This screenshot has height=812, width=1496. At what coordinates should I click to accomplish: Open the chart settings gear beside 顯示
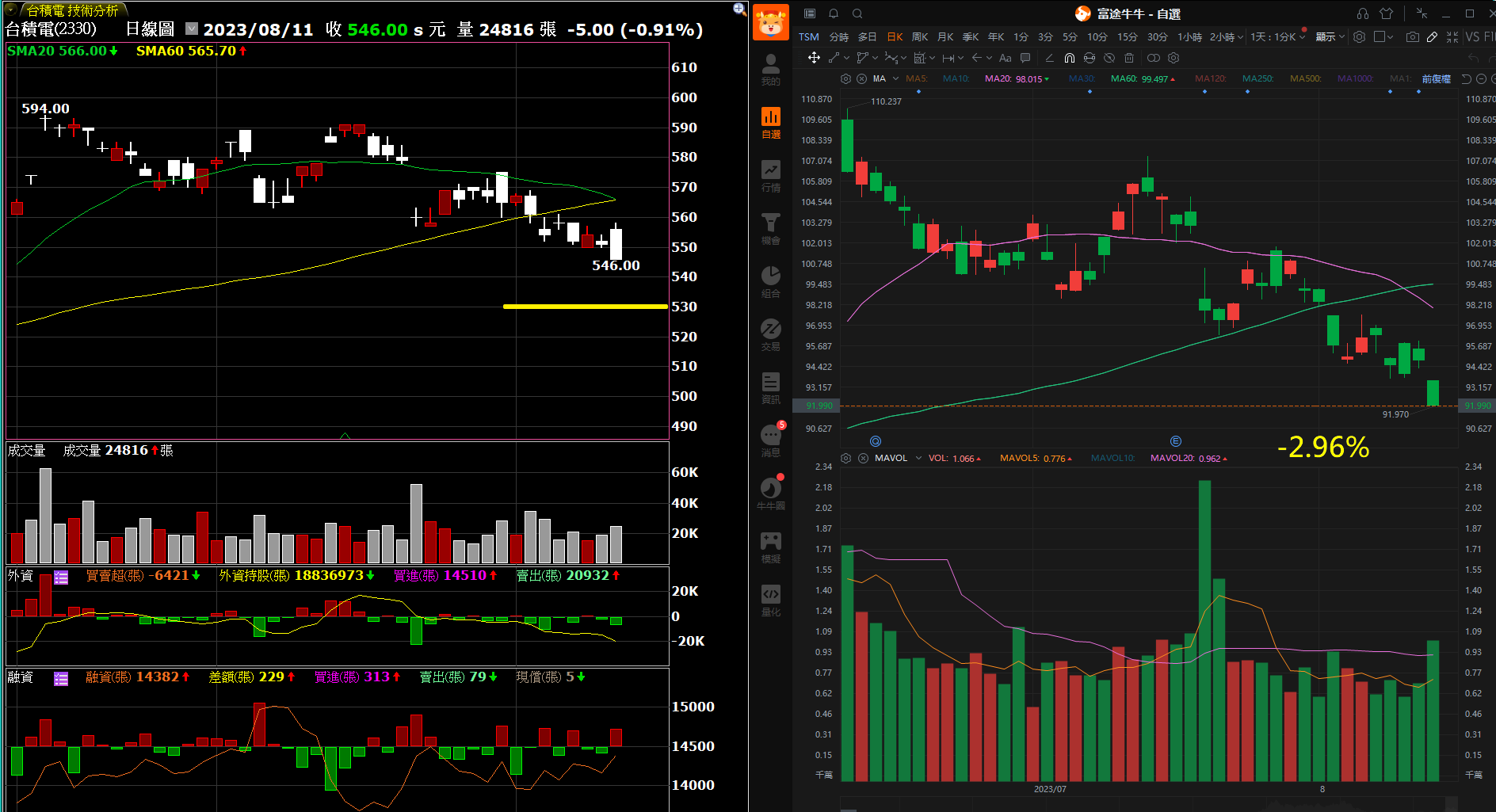(x=1360, y=36)
